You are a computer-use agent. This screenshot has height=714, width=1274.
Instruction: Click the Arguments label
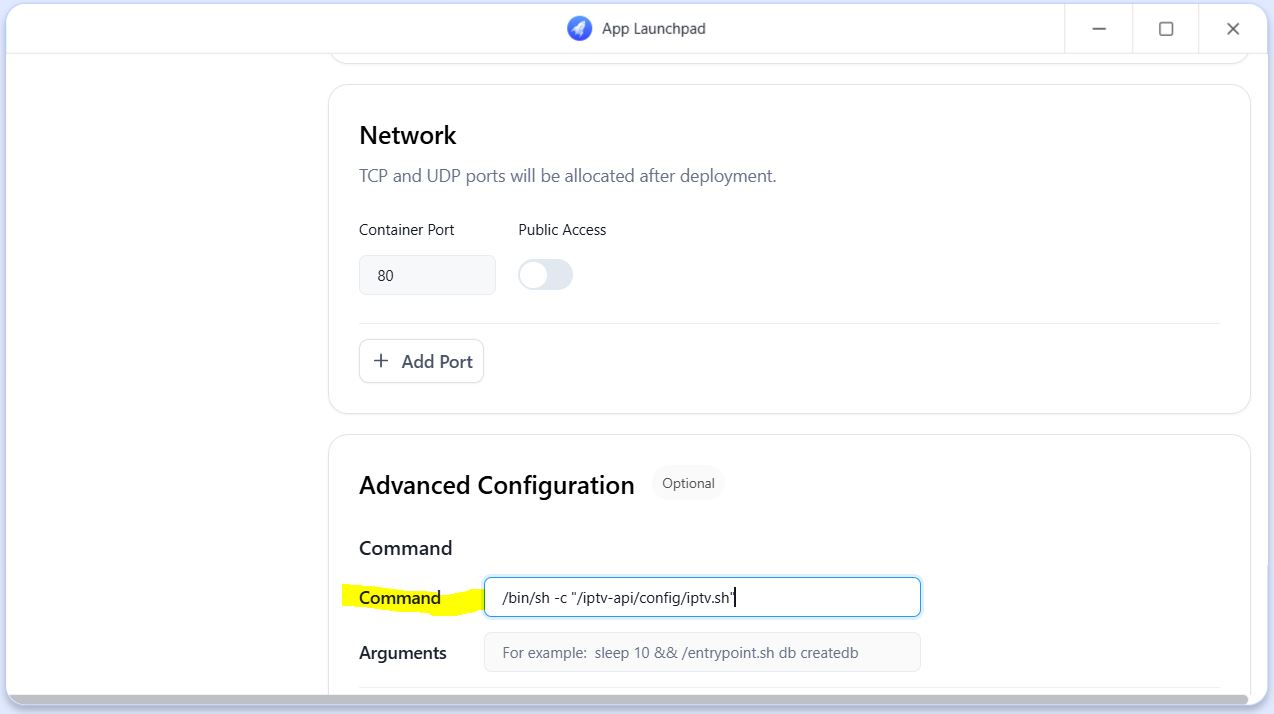tap(402, 653)
